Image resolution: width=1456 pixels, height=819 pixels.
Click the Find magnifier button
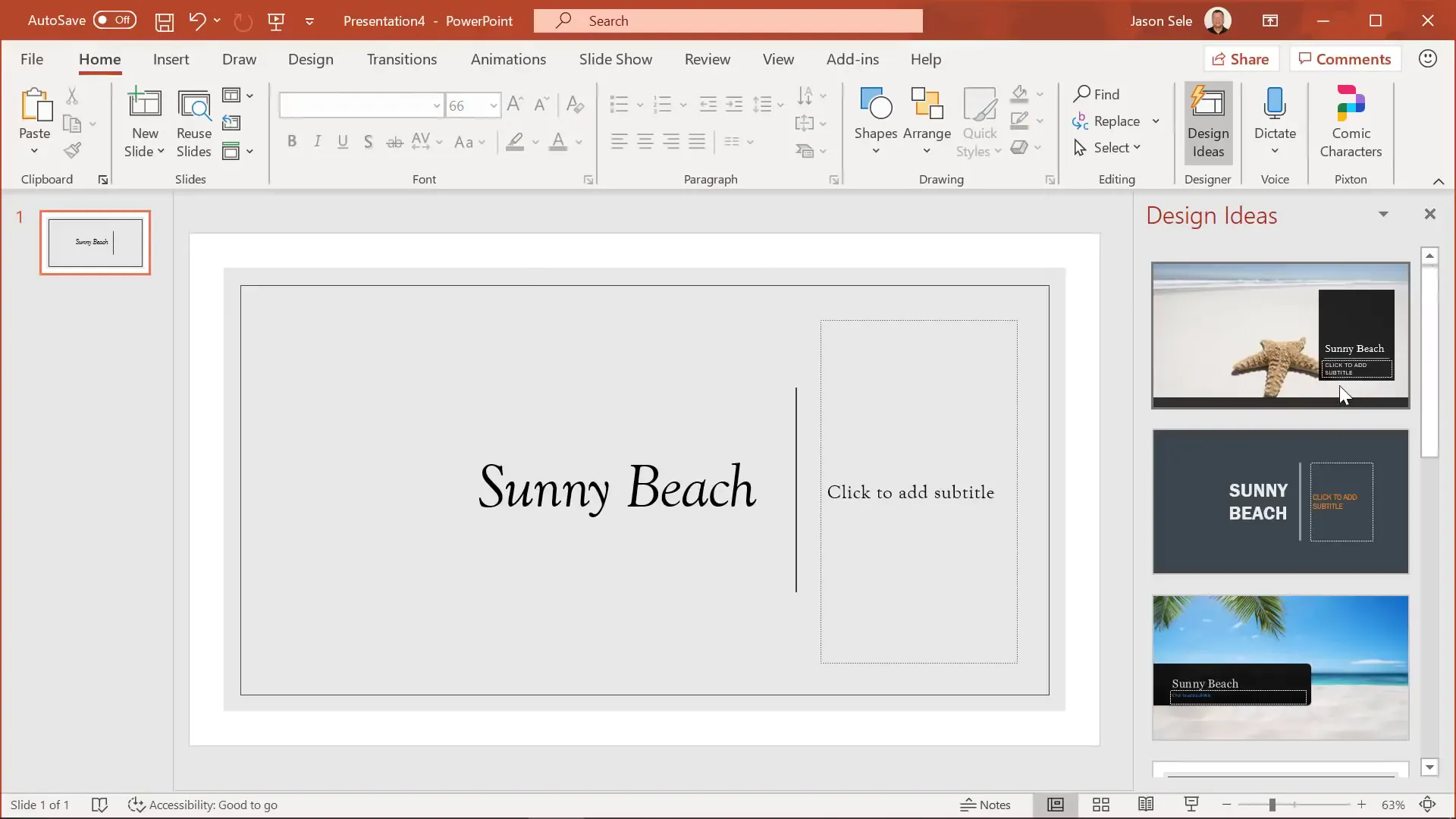pos(1097,94)
